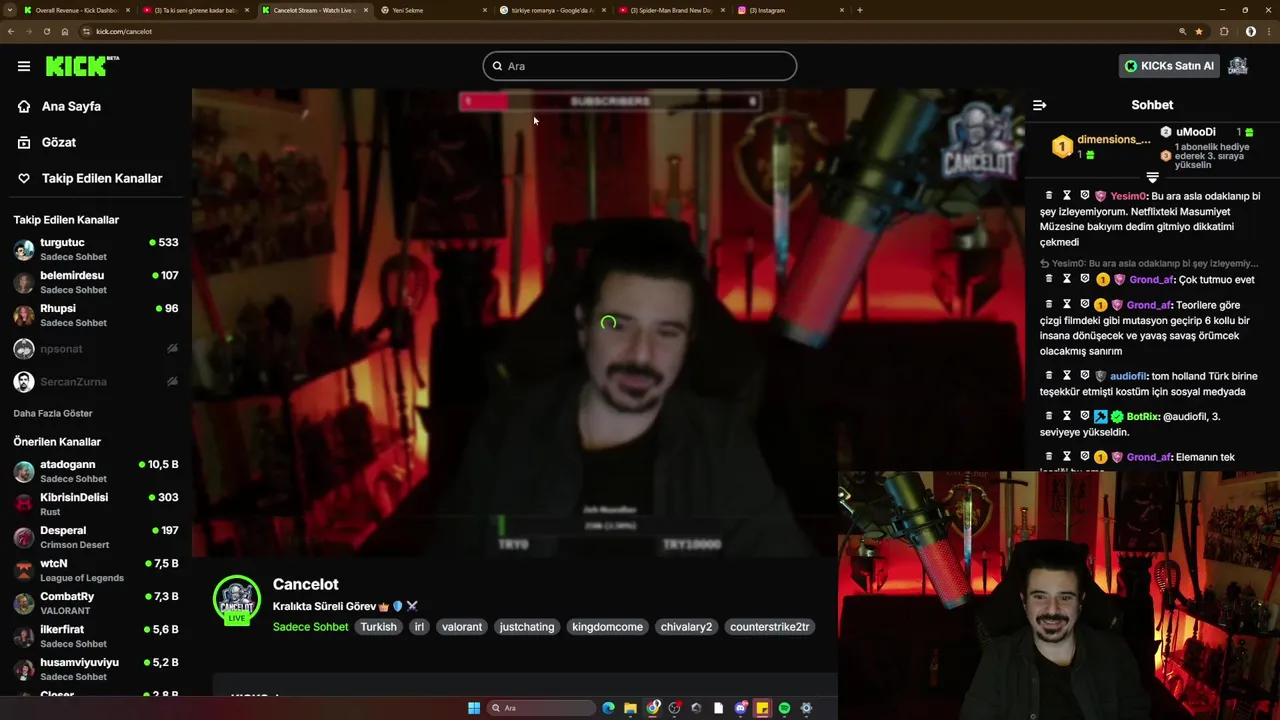Open atadogann recommended channel
This screenshot has width=1280, height=720.
tap(96, 471)
